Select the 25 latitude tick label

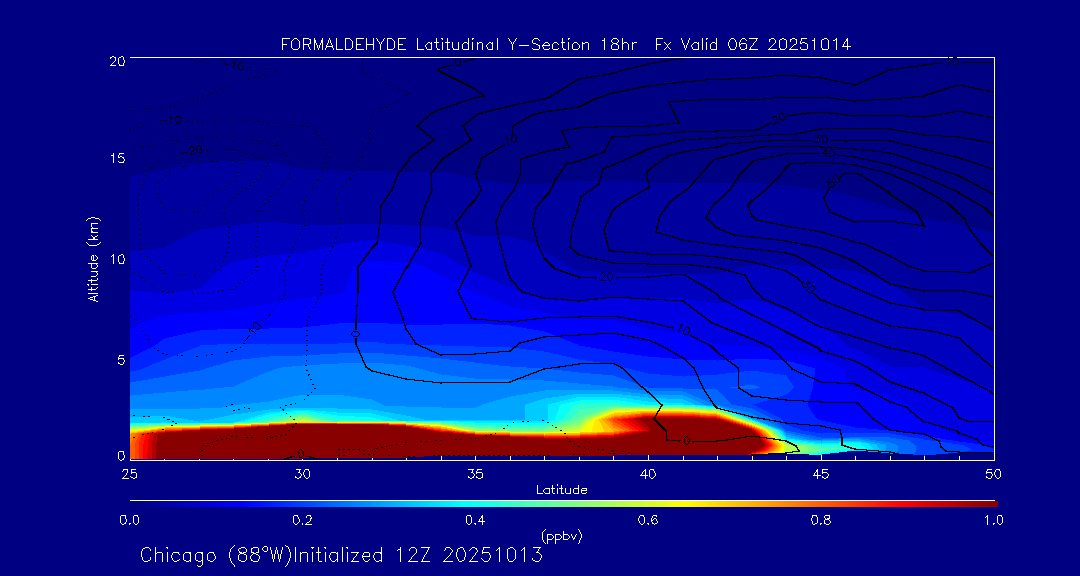tap(130, 473)
